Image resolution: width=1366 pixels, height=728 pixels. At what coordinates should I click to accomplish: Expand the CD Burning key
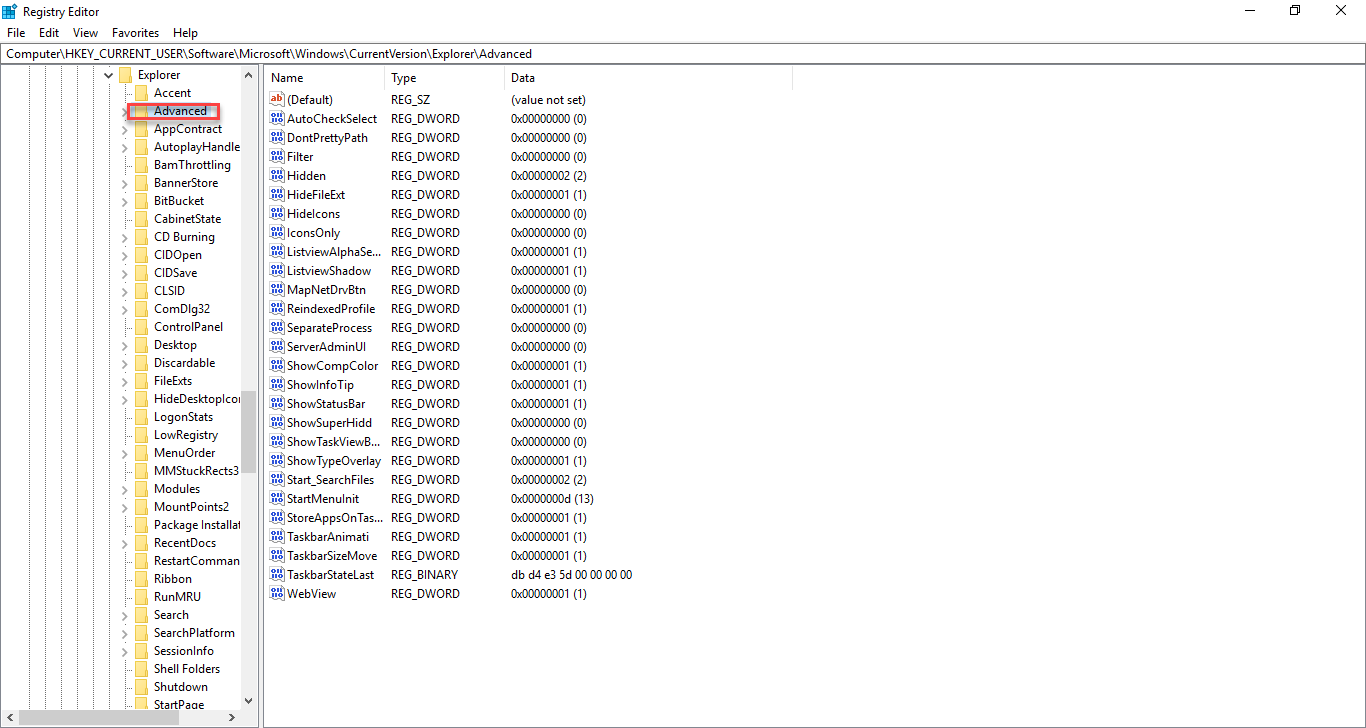(x=124, y=237)
